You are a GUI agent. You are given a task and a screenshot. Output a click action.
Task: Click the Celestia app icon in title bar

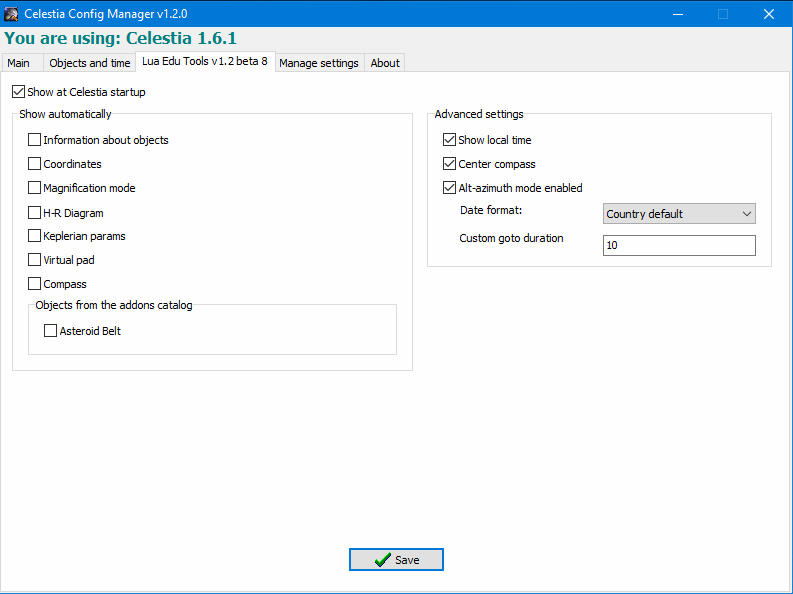point(11,14)
